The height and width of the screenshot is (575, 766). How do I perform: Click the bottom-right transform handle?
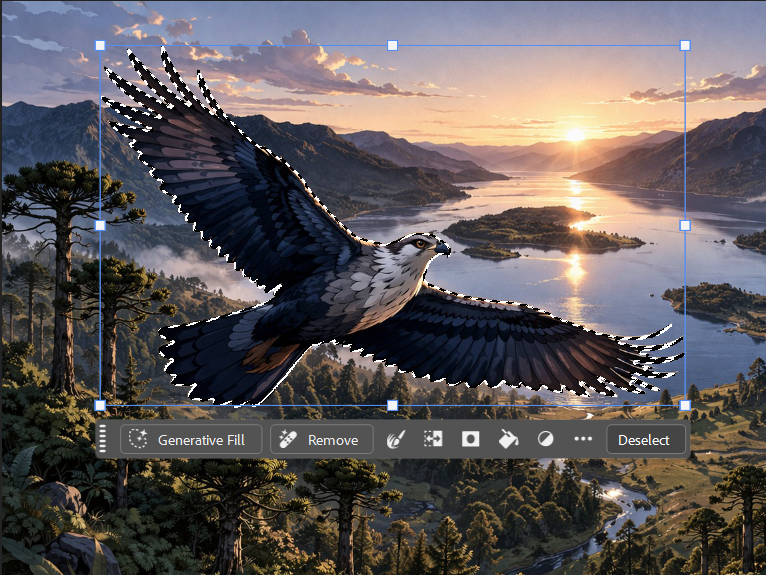point(685,405)
